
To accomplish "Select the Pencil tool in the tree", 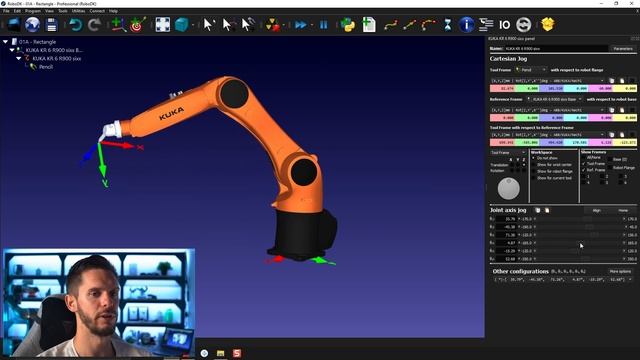I will point(46,67).
